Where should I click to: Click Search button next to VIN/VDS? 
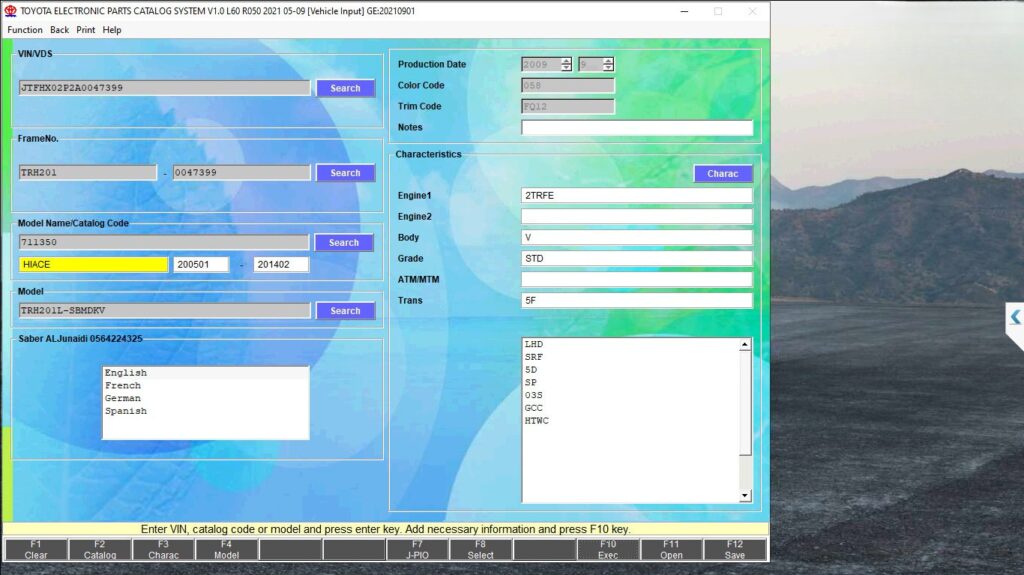[345, 88]
